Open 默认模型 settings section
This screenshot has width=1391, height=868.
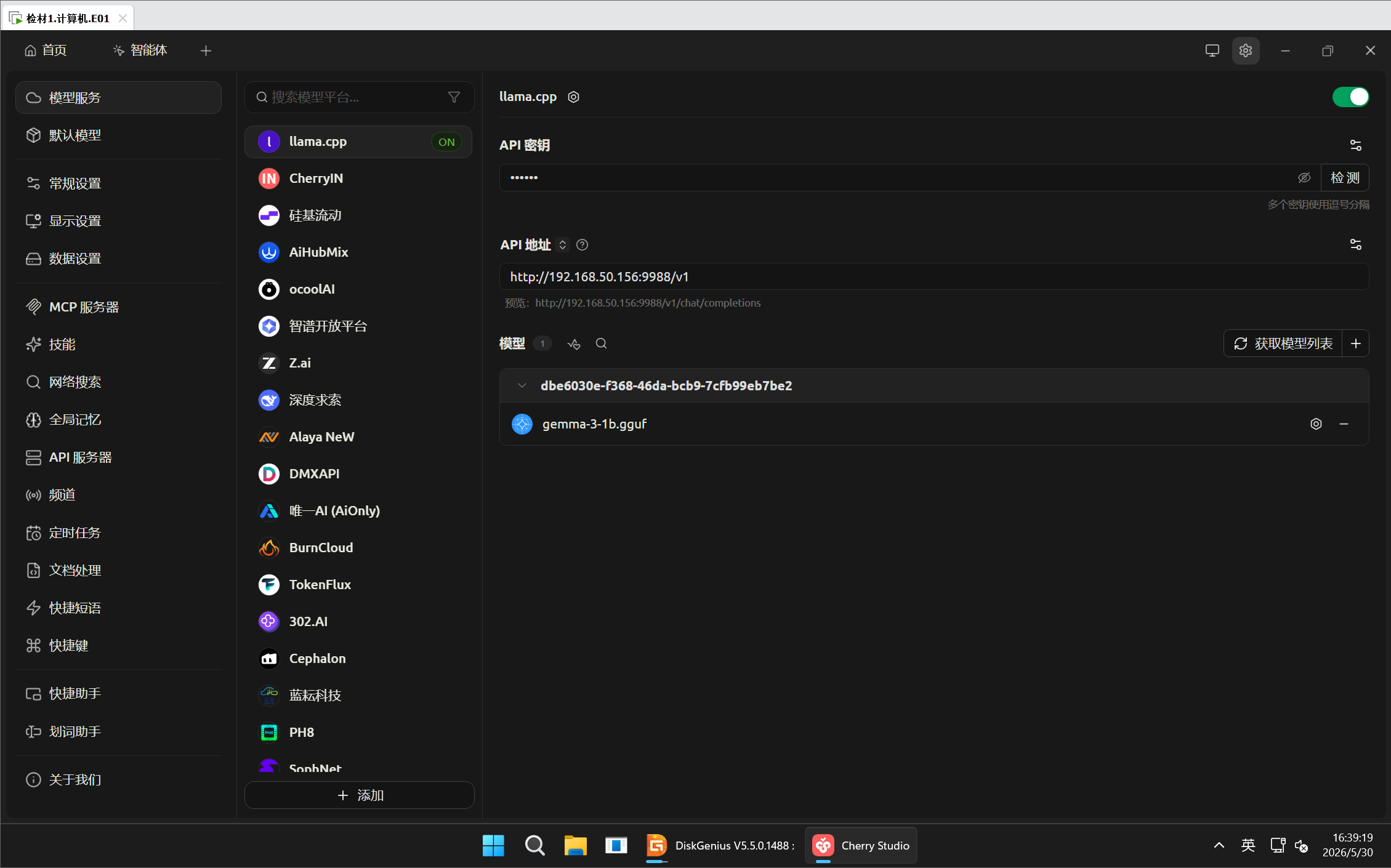118,135
